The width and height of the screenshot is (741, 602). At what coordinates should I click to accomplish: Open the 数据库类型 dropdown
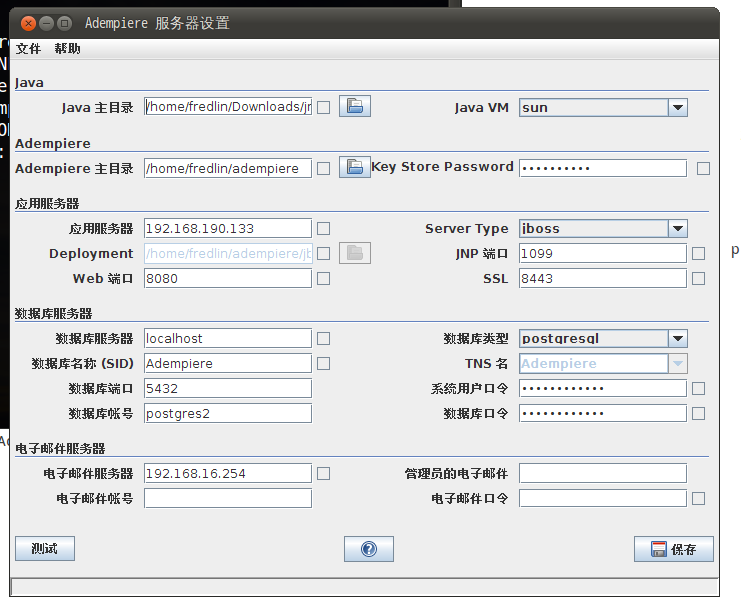point(603,339)
